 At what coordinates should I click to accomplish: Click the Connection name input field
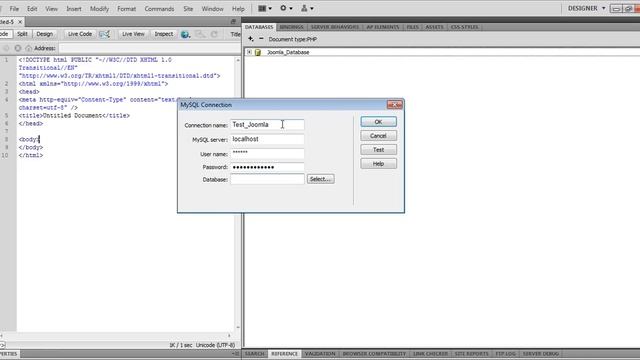(267, 124)
